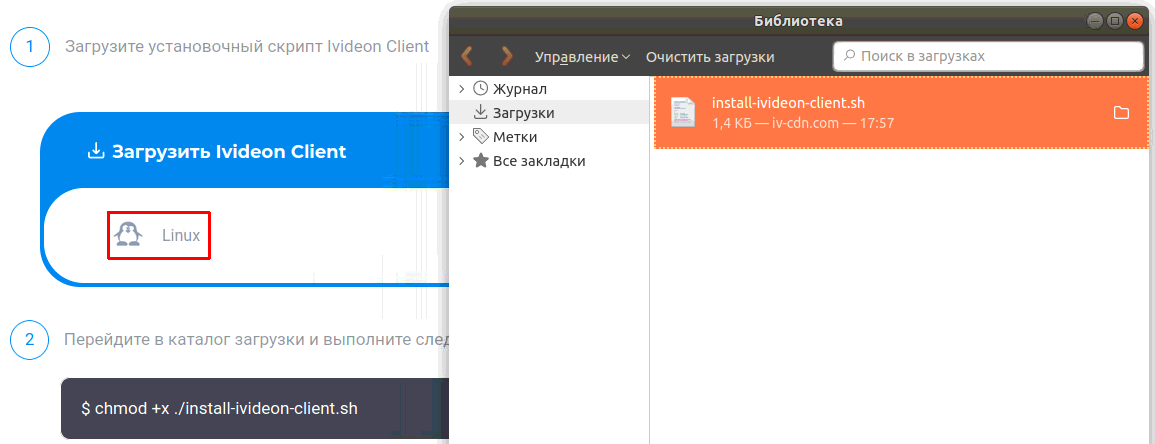Viewport: 1155px width, 444px height.
Task: Click the 1,4 КБ — iv-cdn.com details line
Action: 803,123
